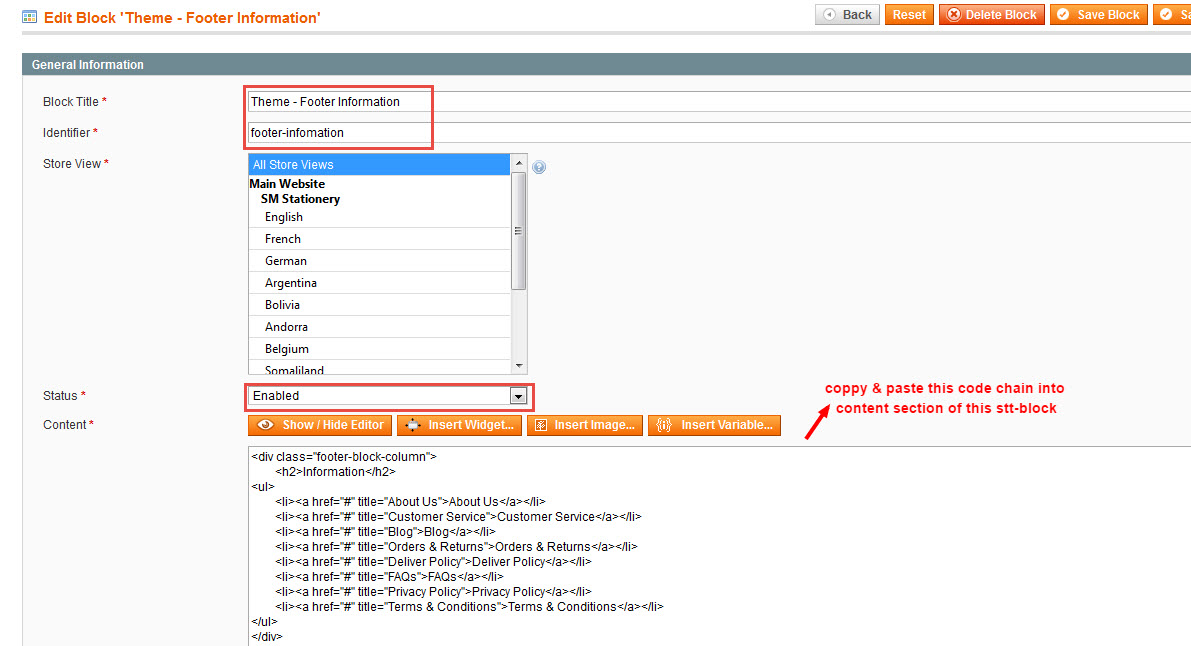Click the General Information section header
Screen dimensions: 1191x646
606,65
